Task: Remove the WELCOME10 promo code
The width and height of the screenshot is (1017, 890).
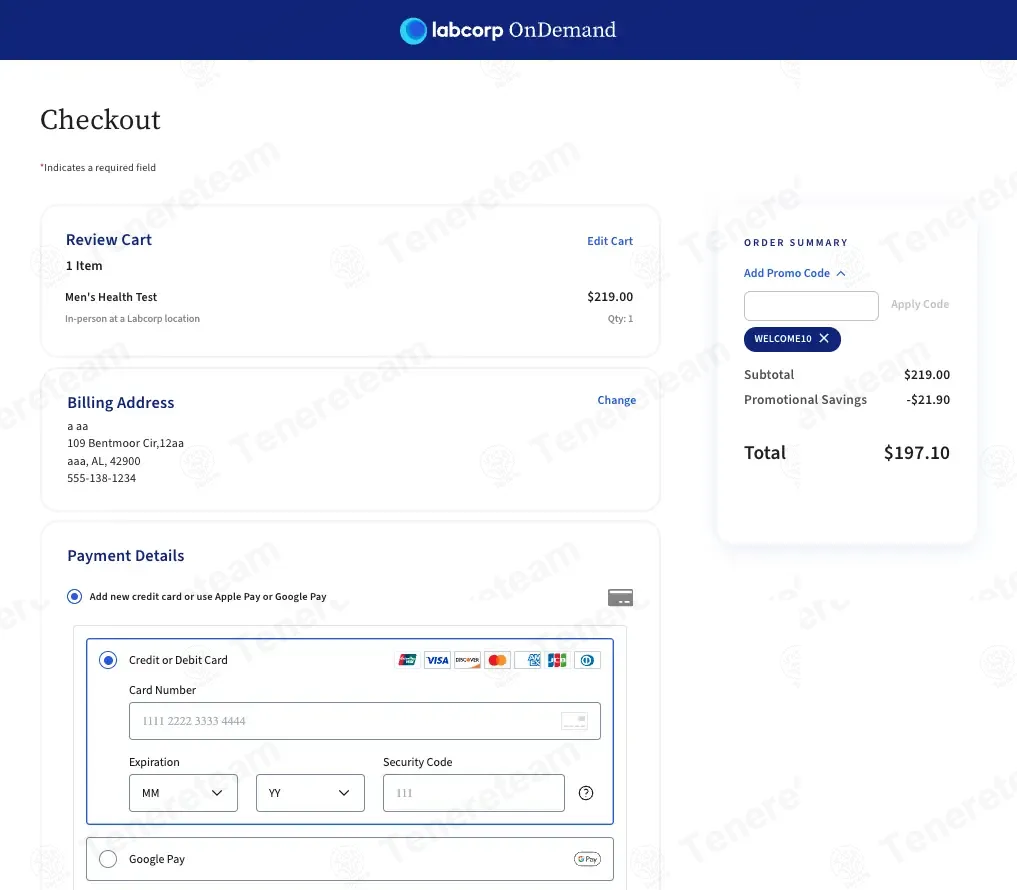Action: pyautogui.click(x=824, y=339)
